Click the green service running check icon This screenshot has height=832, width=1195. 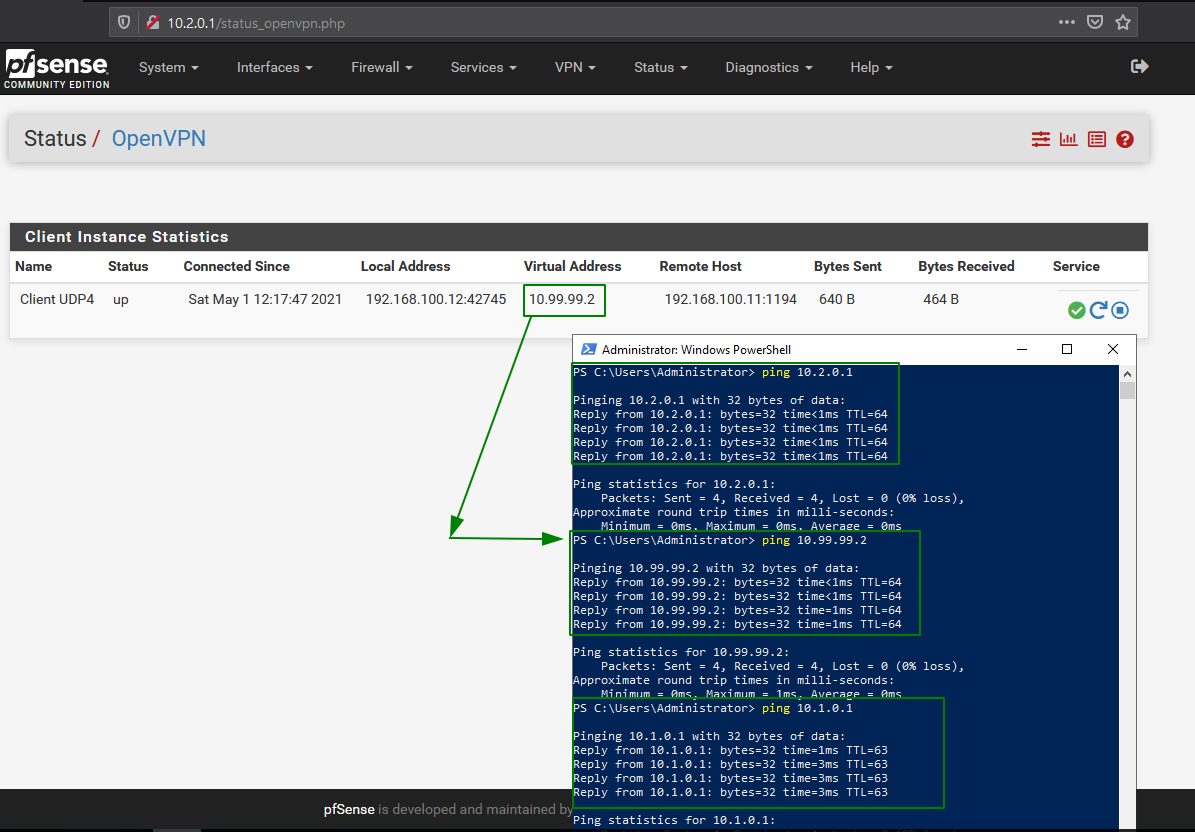click(1077, 310)
